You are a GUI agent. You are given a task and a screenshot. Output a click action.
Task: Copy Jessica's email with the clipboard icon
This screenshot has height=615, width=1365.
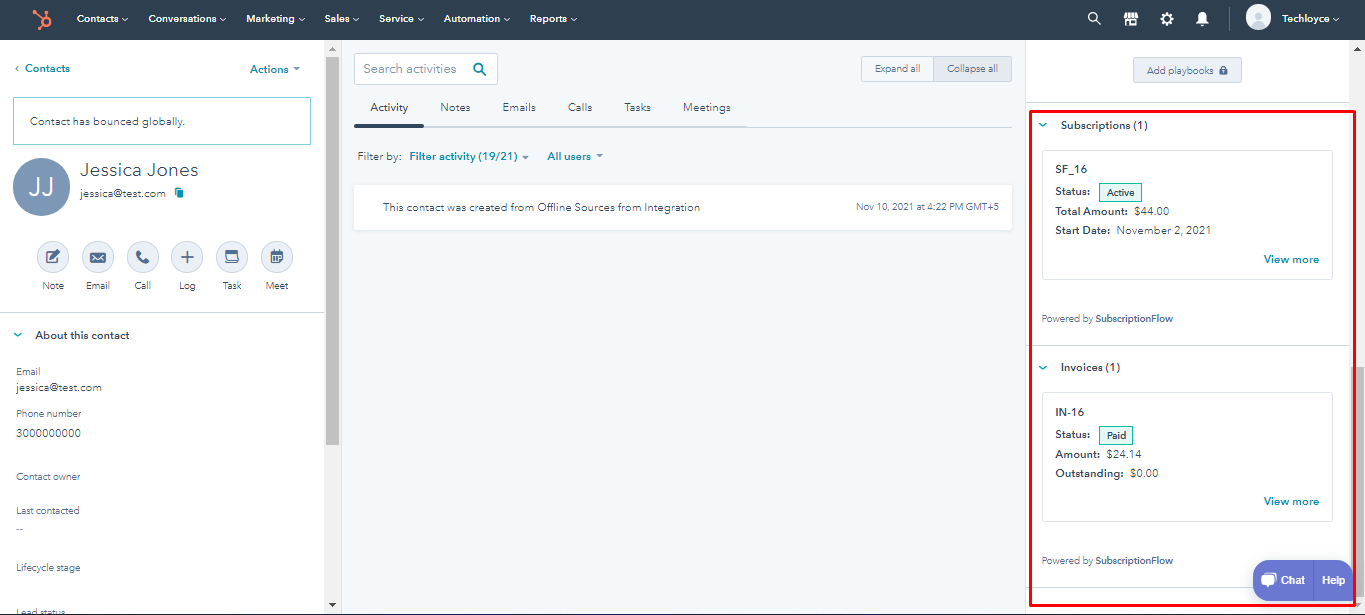click(x=180, y=193)
